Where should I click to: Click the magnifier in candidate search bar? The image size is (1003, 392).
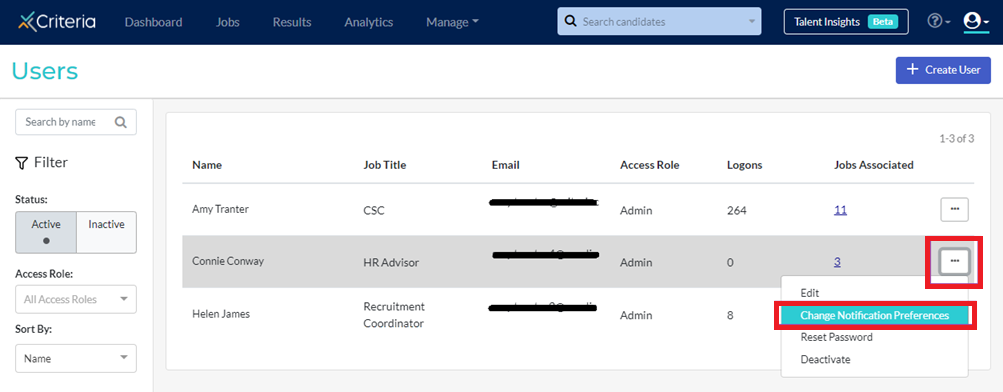pyautogui.click(x=570, y=22)
